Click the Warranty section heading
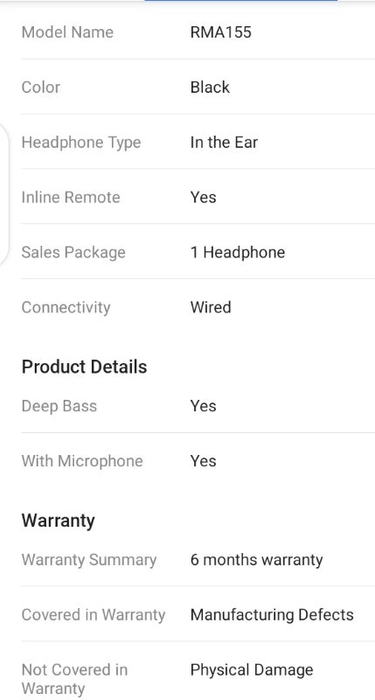The image size is (375, 700). click(58, 521)
